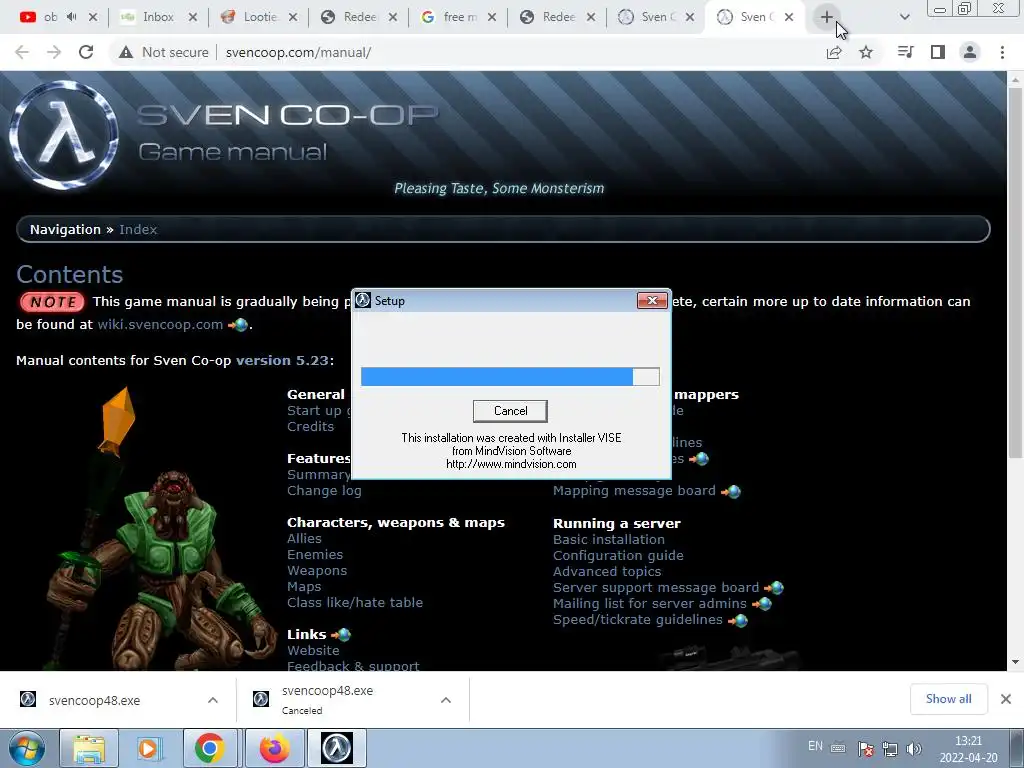Click the Setup installation progress bar

(x=510, y=376)
